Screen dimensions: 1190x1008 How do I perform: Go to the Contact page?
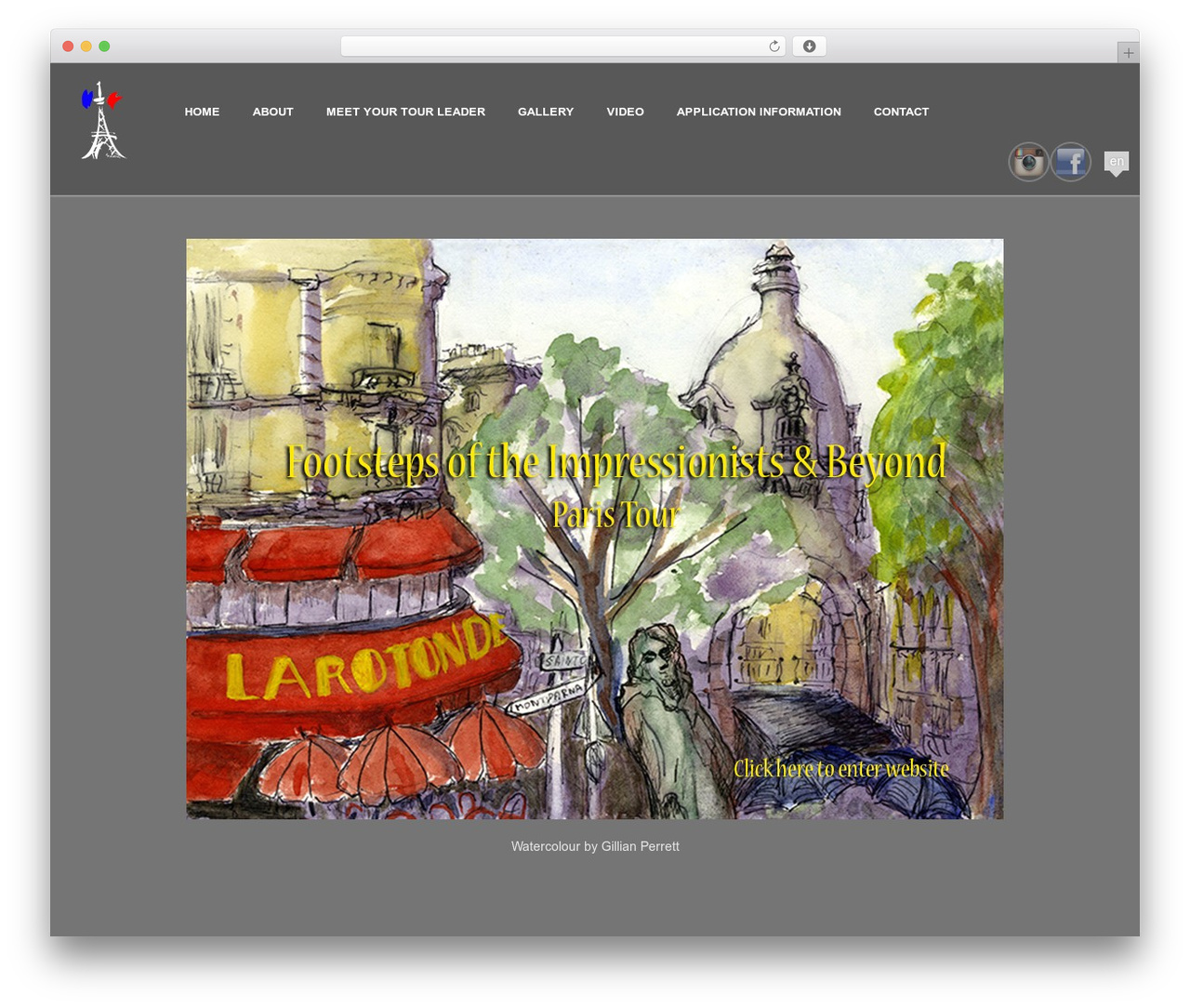[901, 112]
